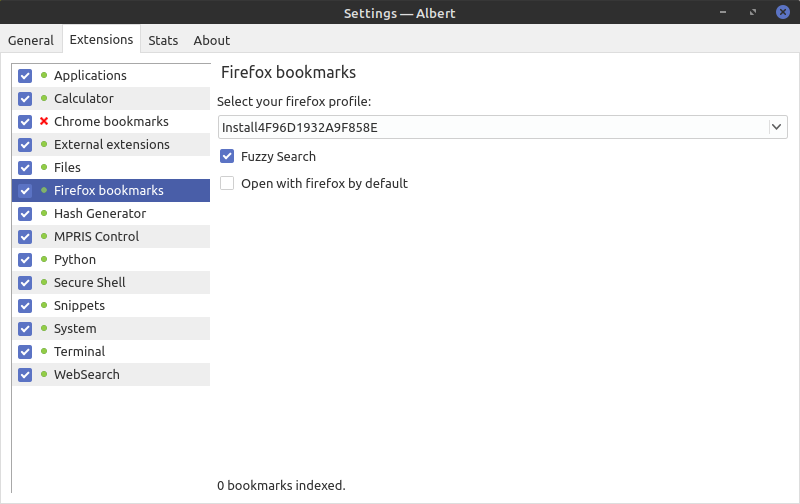Click the green status dot beside System
Image resolution: width=800 pixels, height=504 pixels.
(44, 328)
